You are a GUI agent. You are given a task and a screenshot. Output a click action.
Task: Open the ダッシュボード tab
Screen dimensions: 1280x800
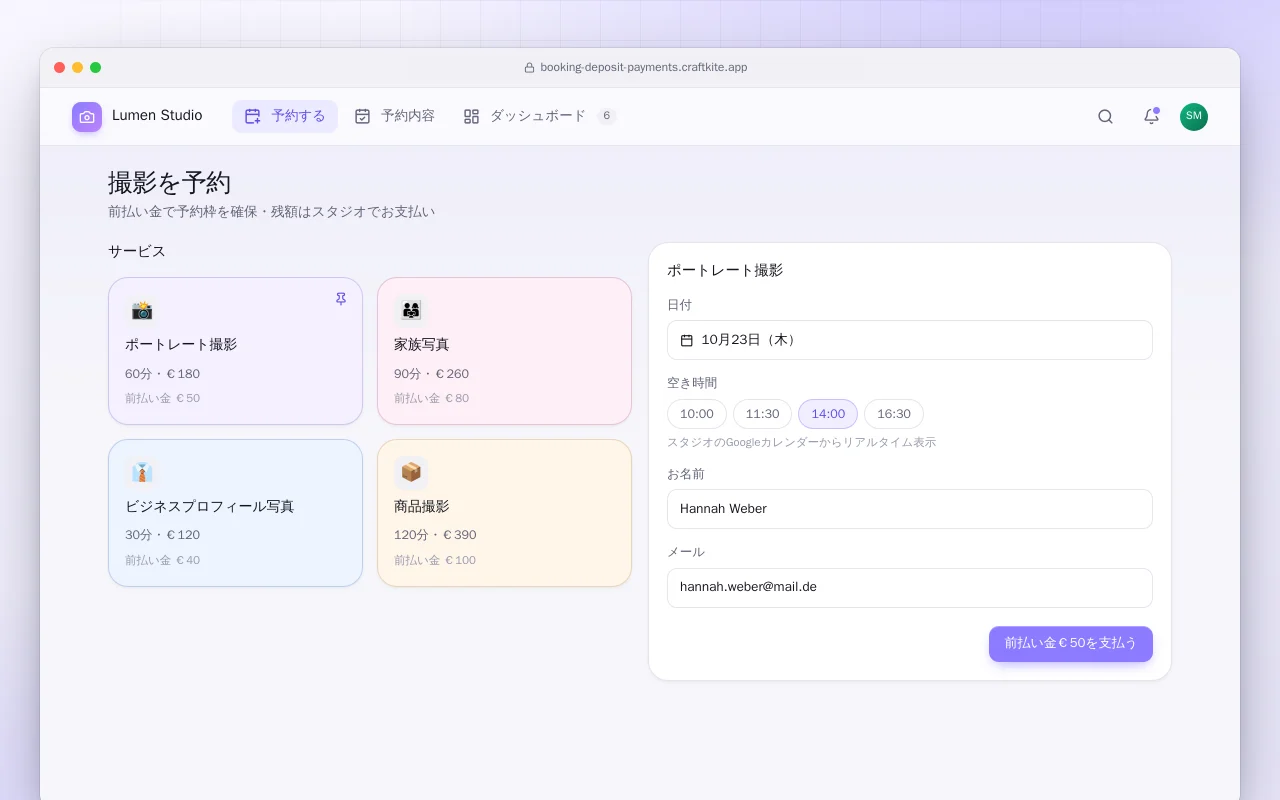click(540, 116)
